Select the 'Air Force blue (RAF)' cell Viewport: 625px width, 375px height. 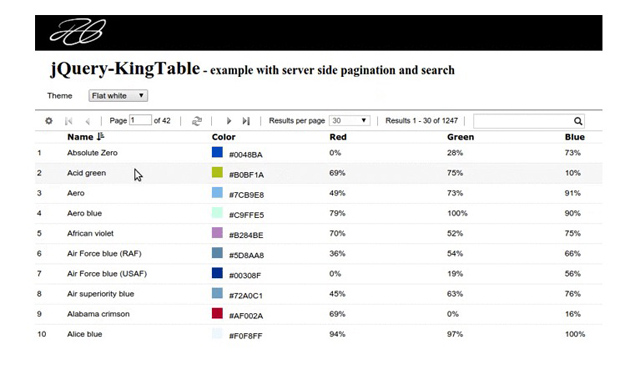tap(104, 253)
